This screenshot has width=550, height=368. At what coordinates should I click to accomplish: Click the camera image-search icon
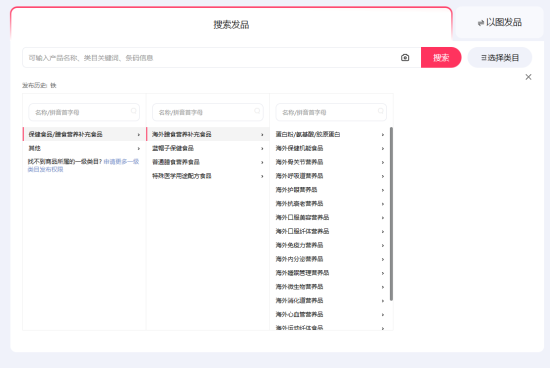(405, 58)
